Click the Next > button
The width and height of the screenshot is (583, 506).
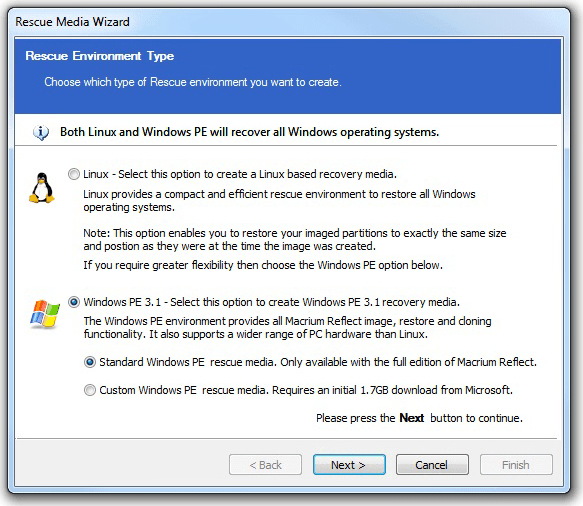click(349, 465)
